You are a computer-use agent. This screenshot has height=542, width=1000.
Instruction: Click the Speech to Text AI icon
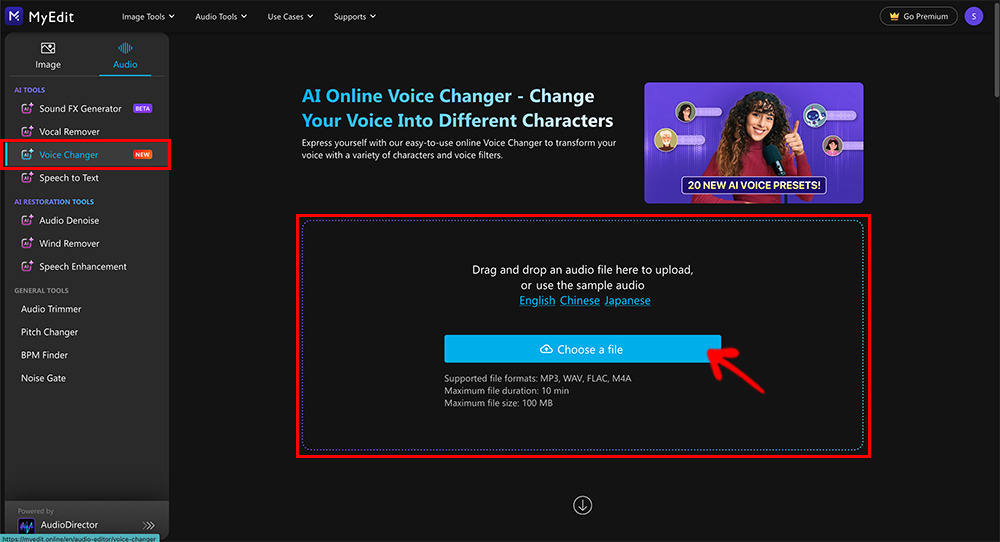(x=27, y=178)
